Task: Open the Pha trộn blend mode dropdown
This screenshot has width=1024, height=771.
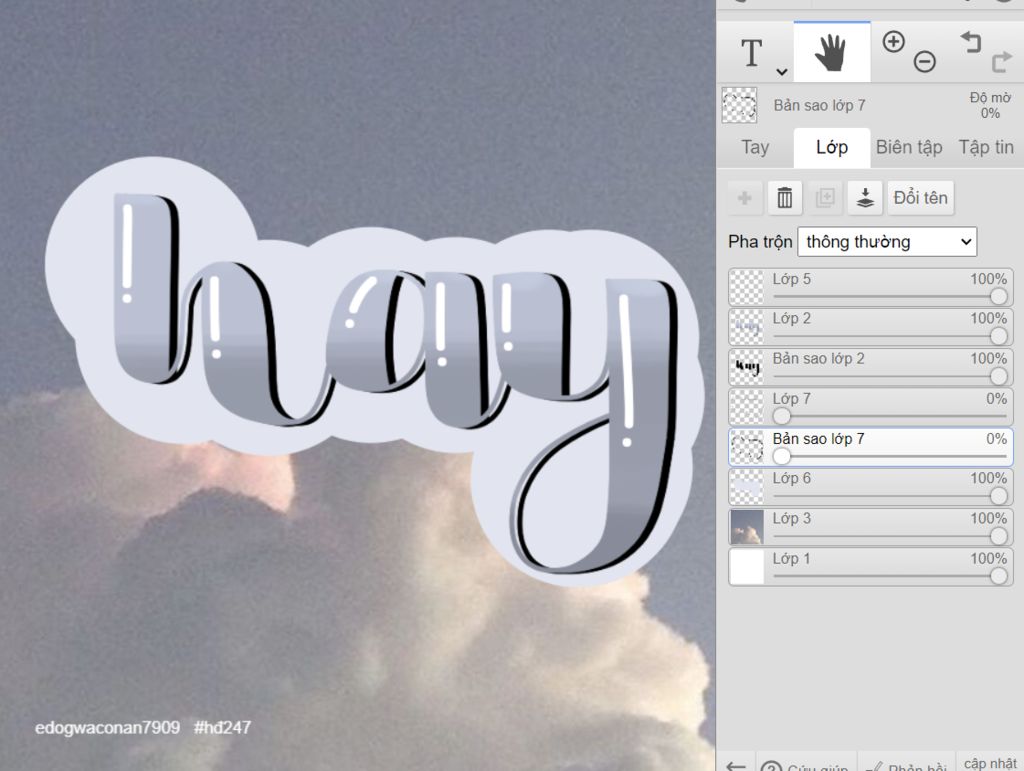Action: point(887,242)
